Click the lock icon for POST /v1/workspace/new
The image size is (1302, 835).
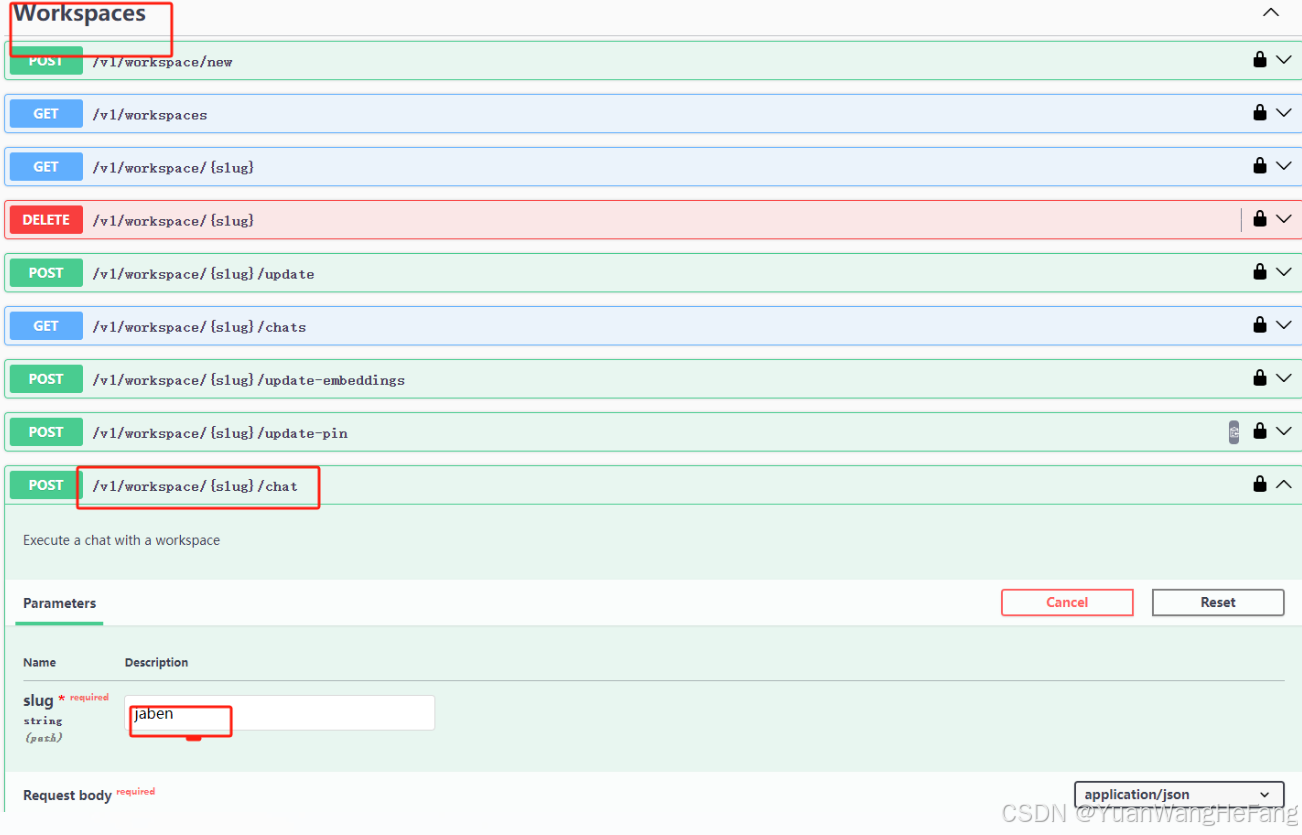click(1260, 60)
